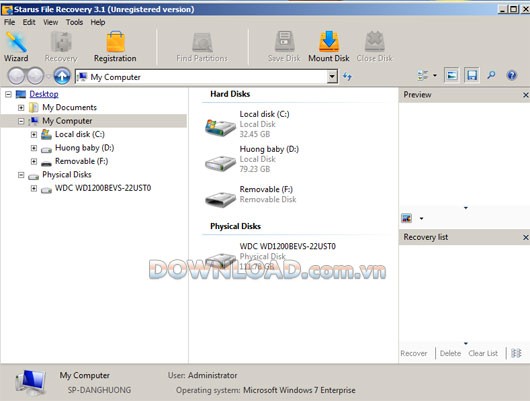Viewport: 530px width, 401px height.
Task: Collapse the Physical Disks tree node
Action: pos(21,175)
